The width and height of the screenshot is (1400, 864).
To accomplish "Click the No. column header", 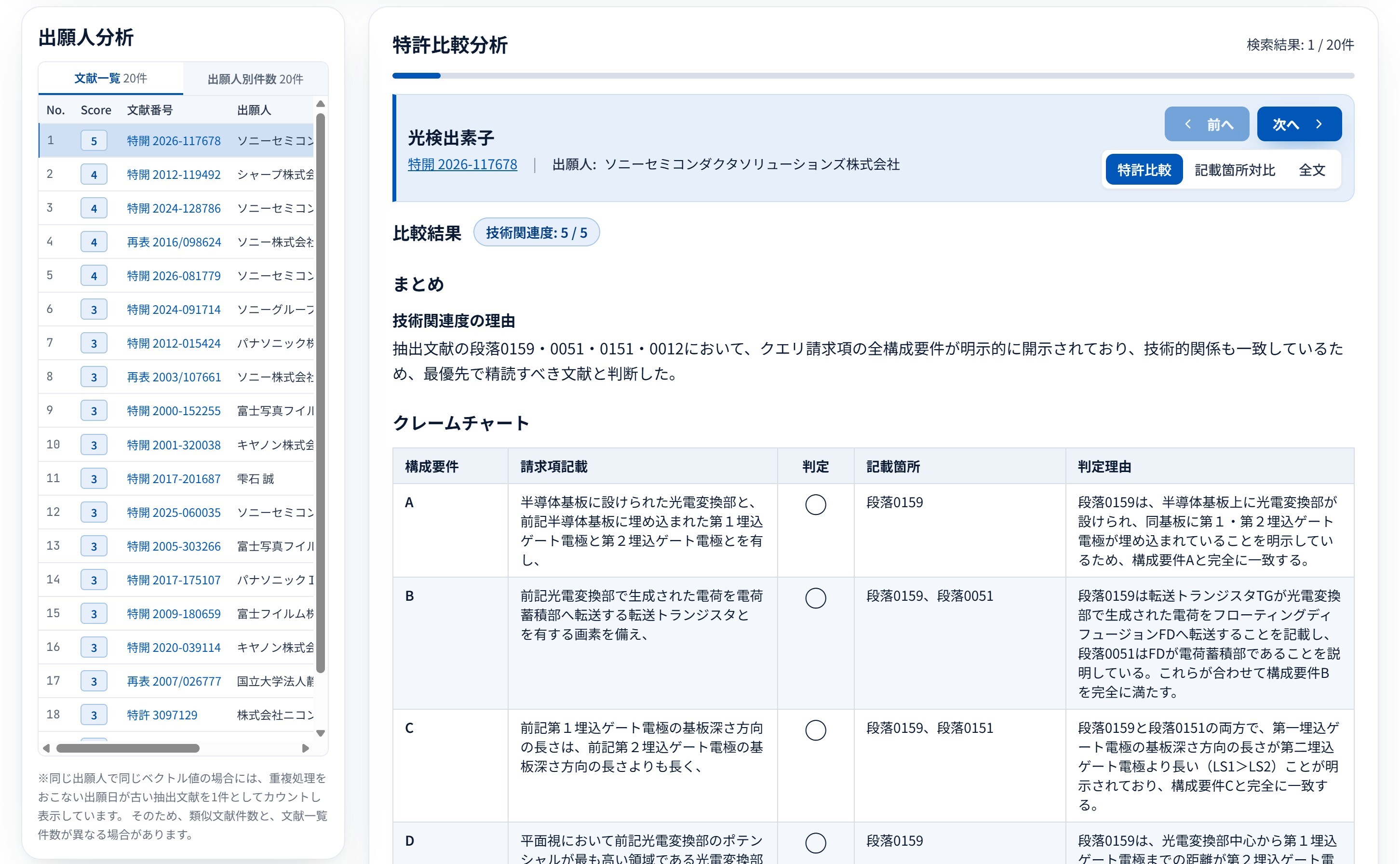I will [x=55, y=110].
